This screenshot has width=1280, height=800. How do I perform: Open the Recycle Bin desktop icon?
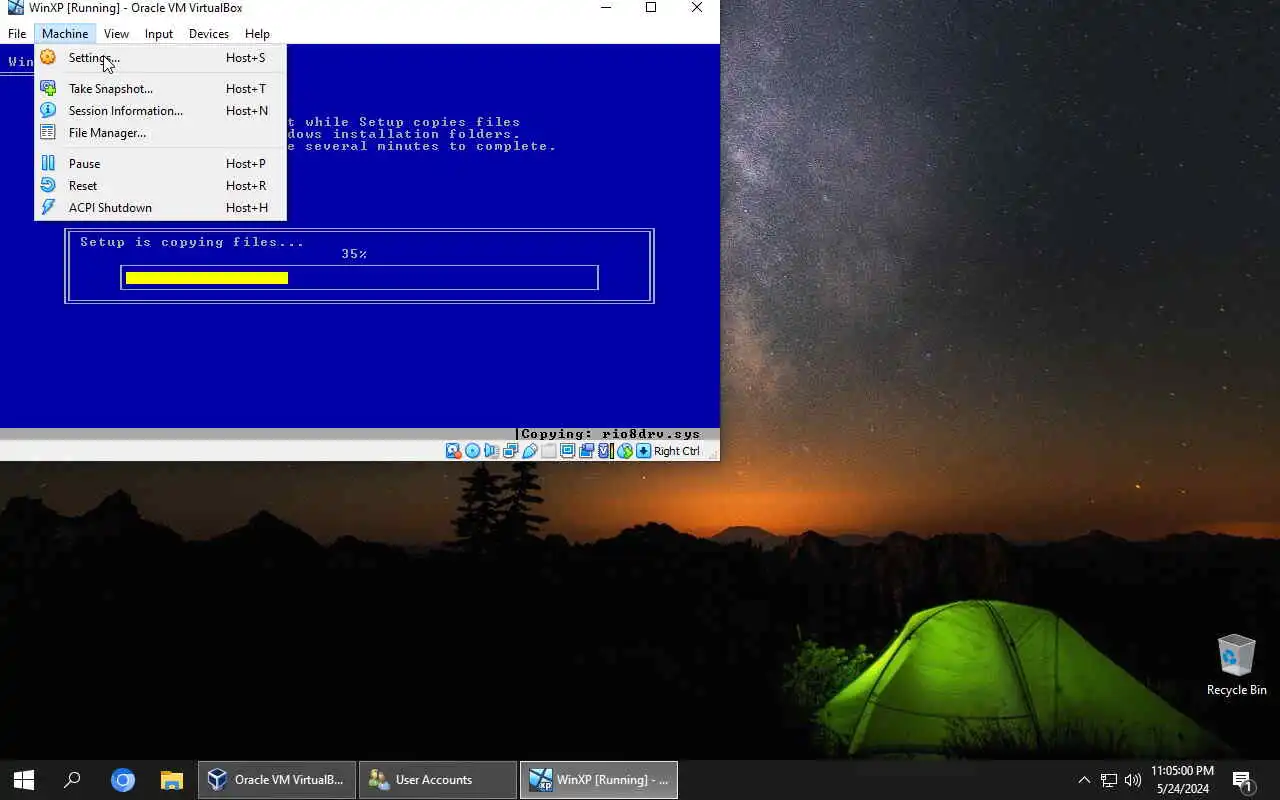point(1236,665)
